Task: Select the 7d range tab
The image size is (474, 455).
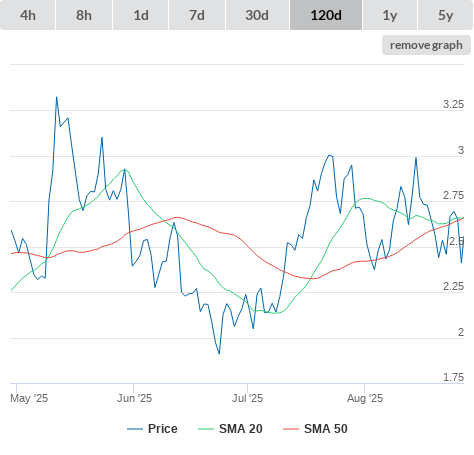Action: (x=197, y=15)
